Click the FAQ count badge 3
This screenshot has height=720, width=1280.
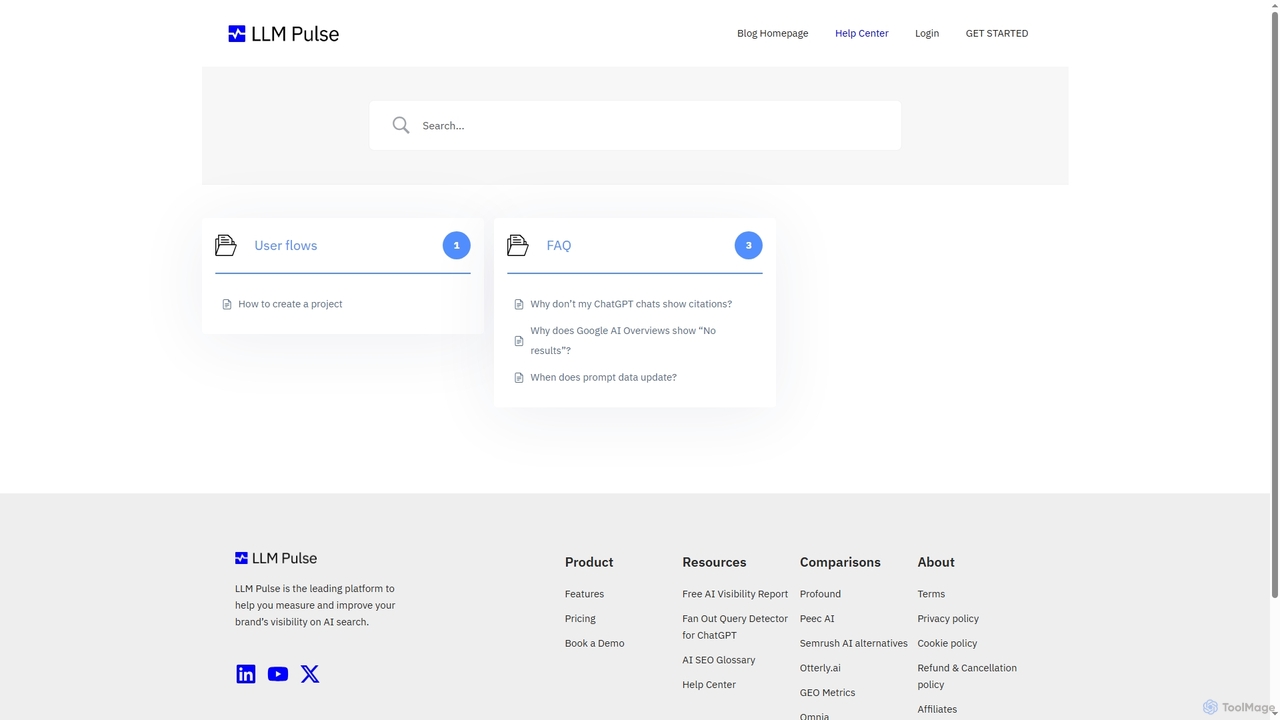pos(749,245)
